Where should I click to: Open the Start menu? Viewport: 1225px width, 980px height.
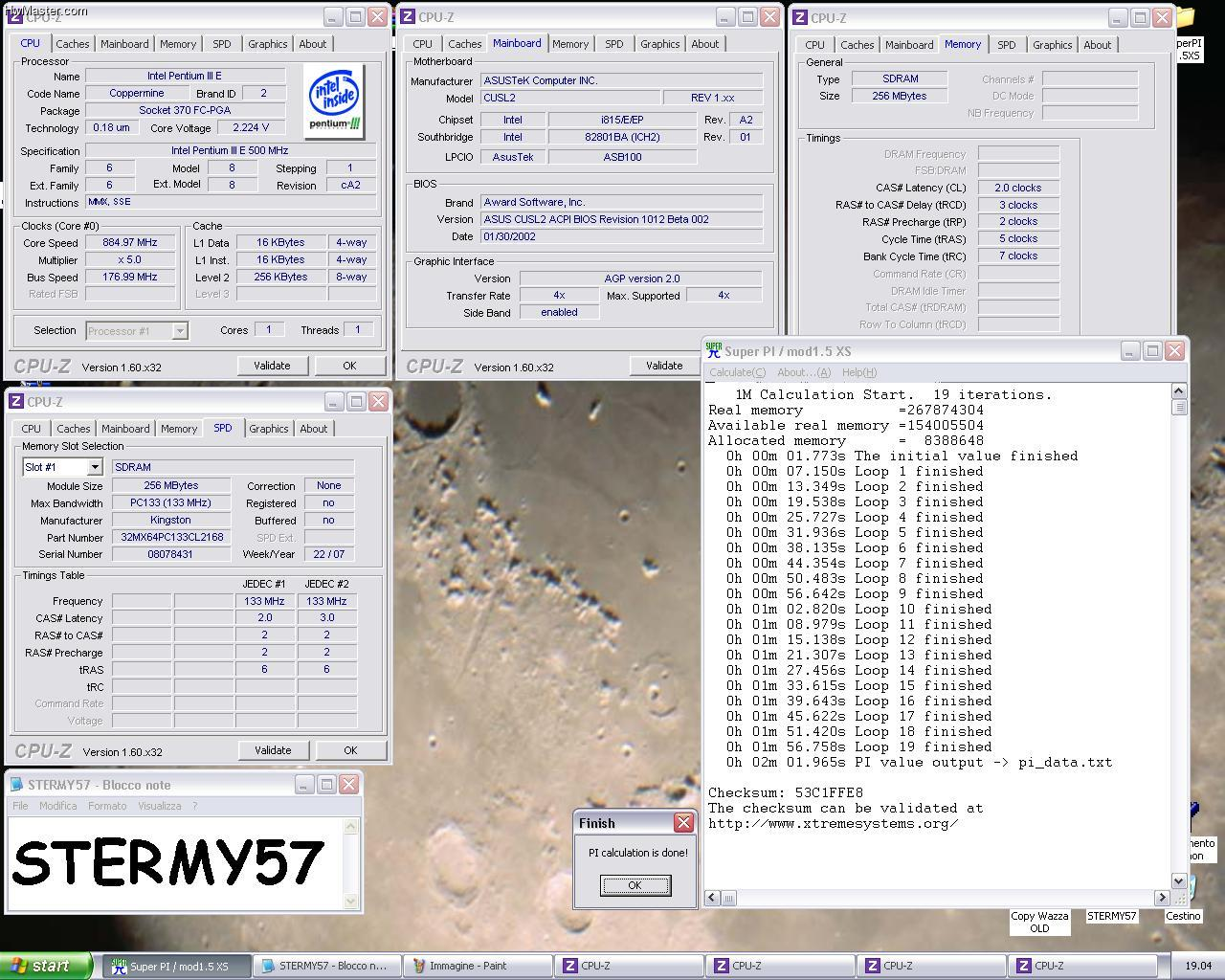45,966
